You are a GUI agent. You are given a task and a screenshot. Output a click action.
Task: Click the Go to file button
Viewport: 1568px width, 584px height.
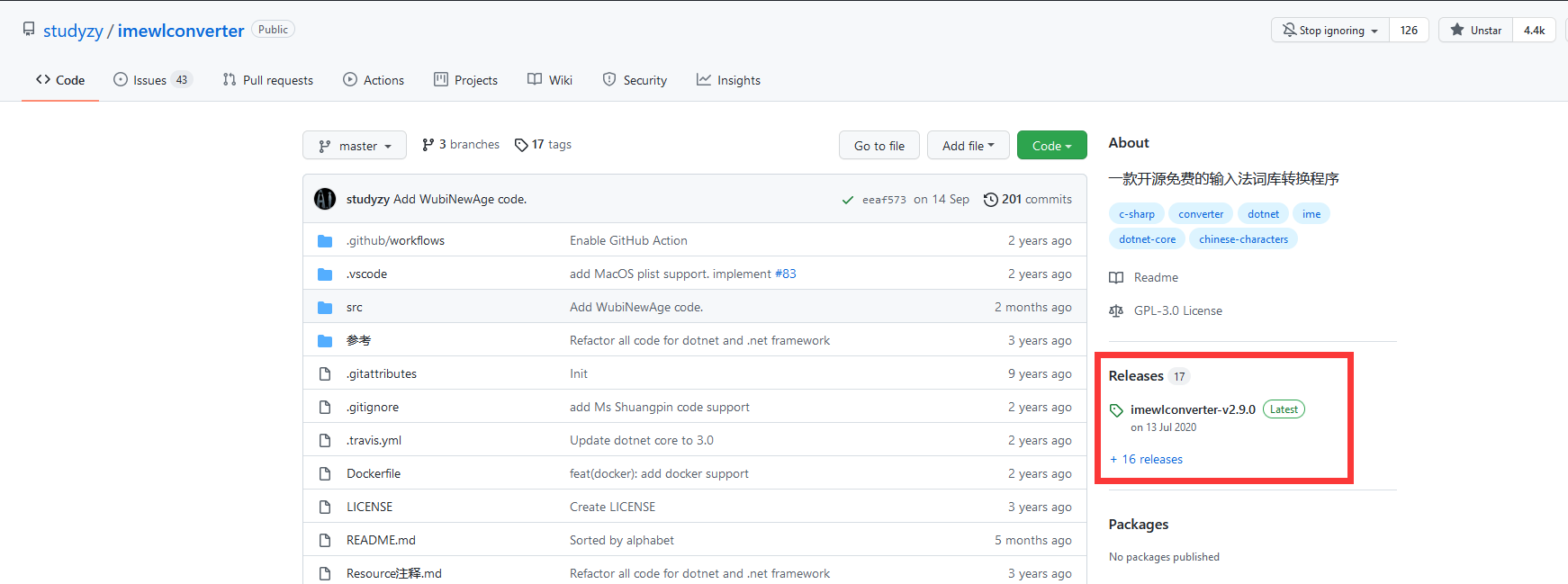[879, 146]
